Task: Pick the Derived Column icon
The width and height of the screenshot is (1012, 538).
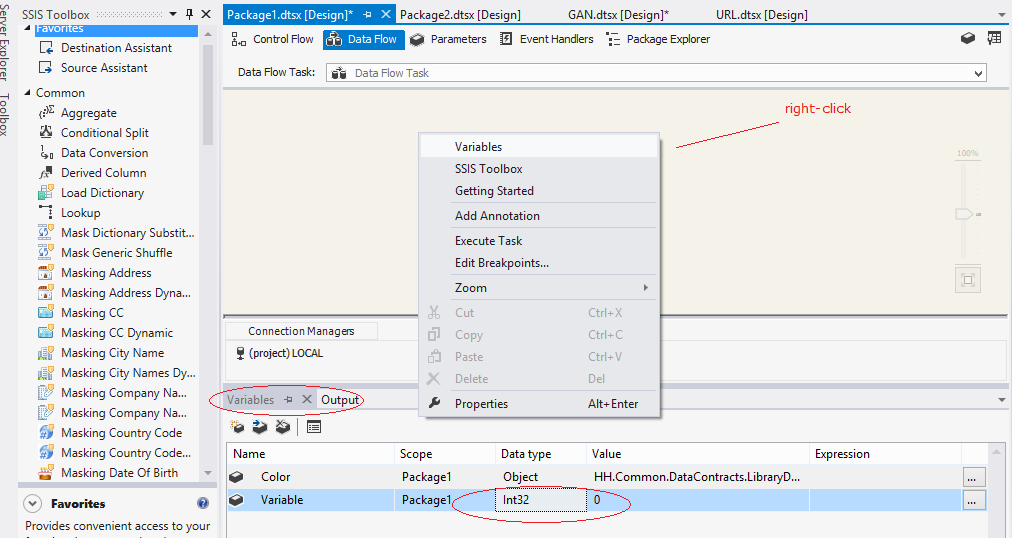Action: 46,172
